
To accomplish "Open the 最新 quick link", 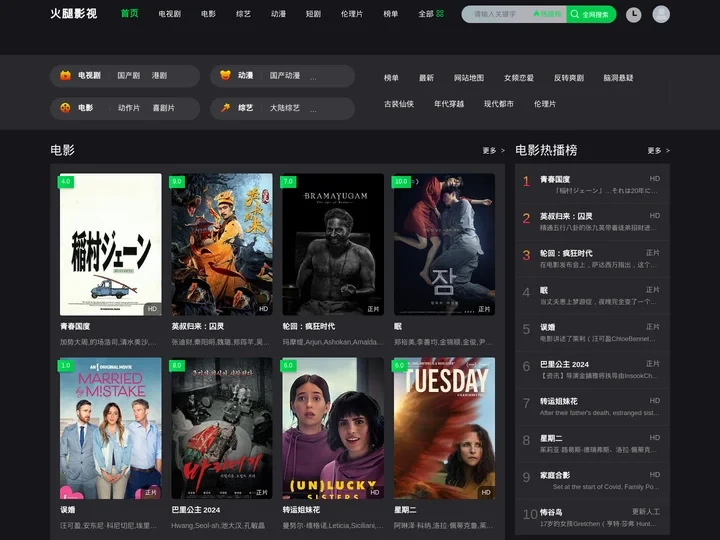I will coord(426,78).
